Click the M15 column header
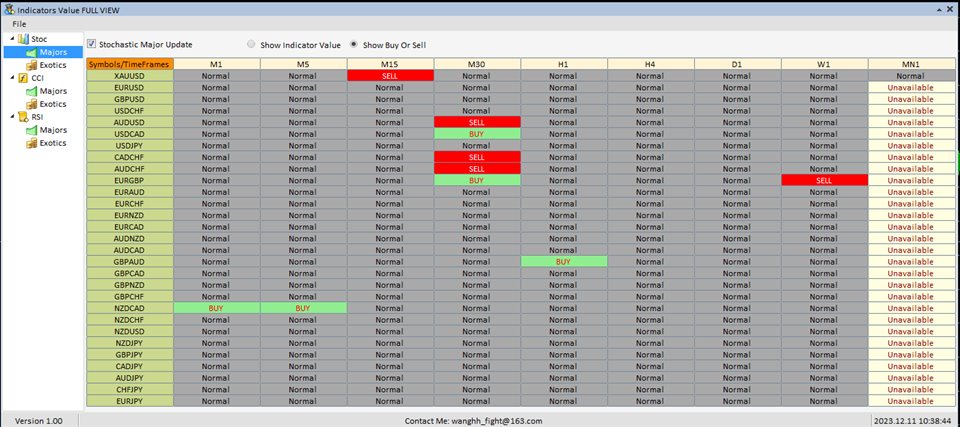Viewport: 960px width, 427px height. coord(391,64)
